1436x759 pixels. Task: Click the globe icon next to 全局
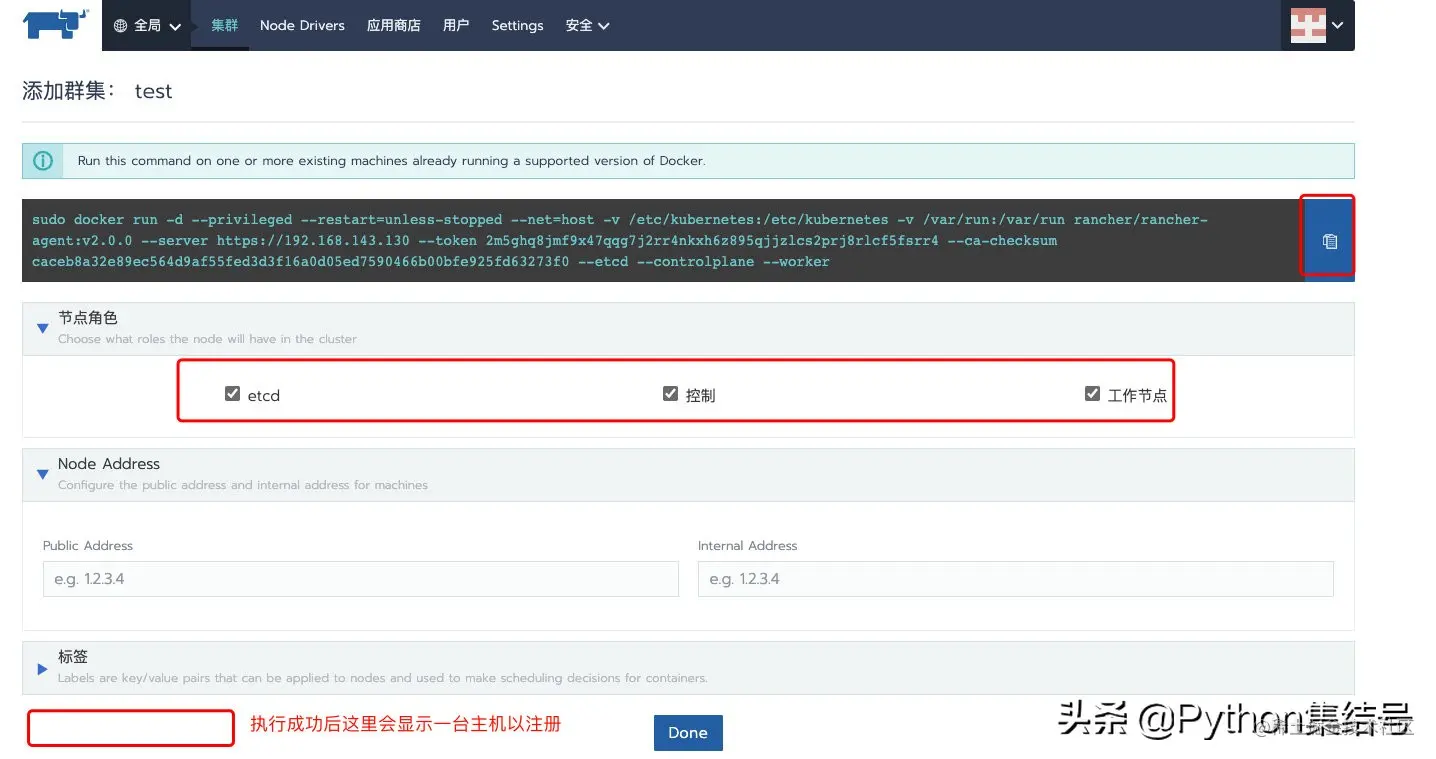pyautogui.click(x=121, y=25)
